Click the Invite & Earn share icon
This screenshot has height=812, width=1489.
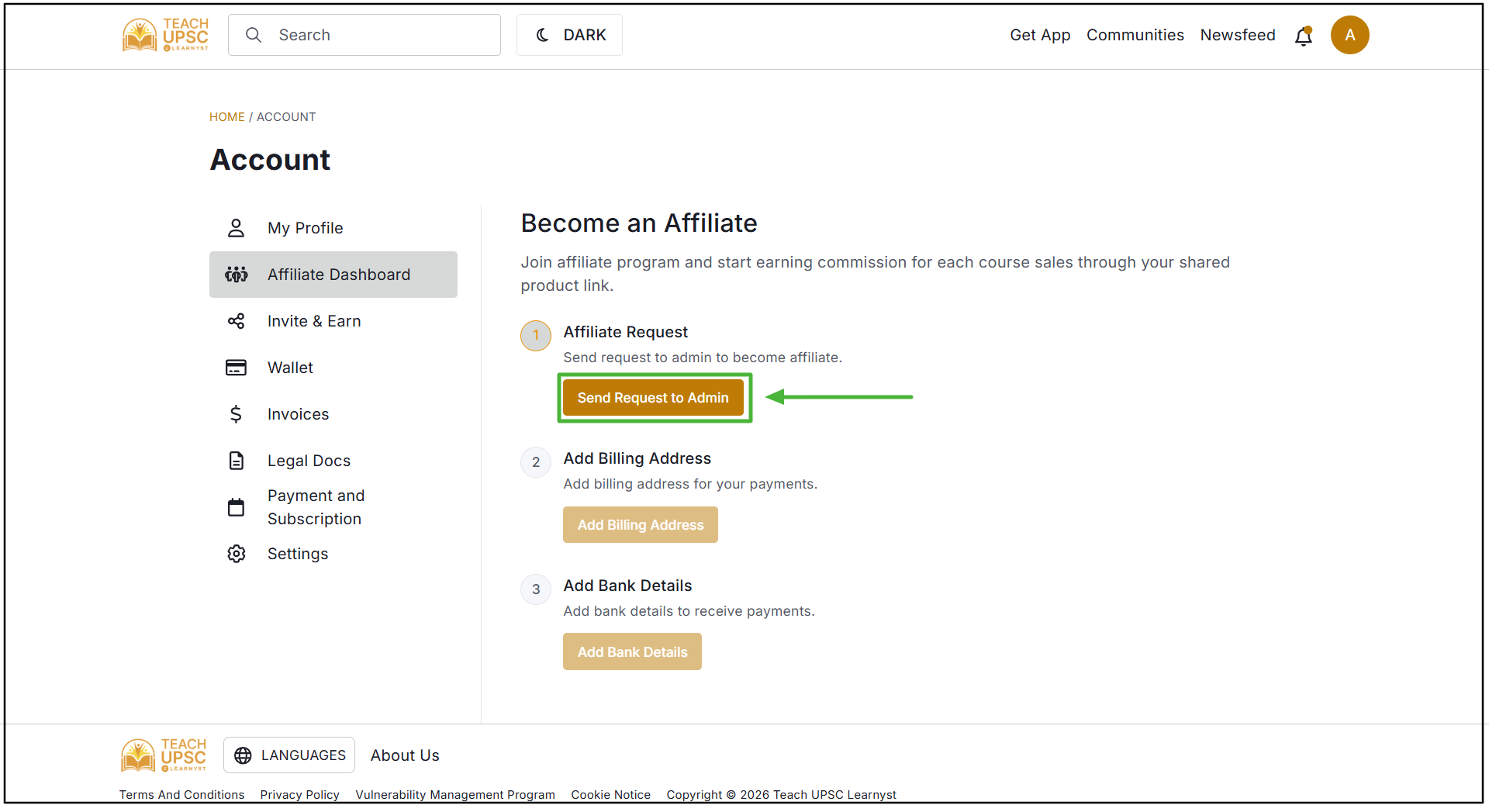point(237,321)
